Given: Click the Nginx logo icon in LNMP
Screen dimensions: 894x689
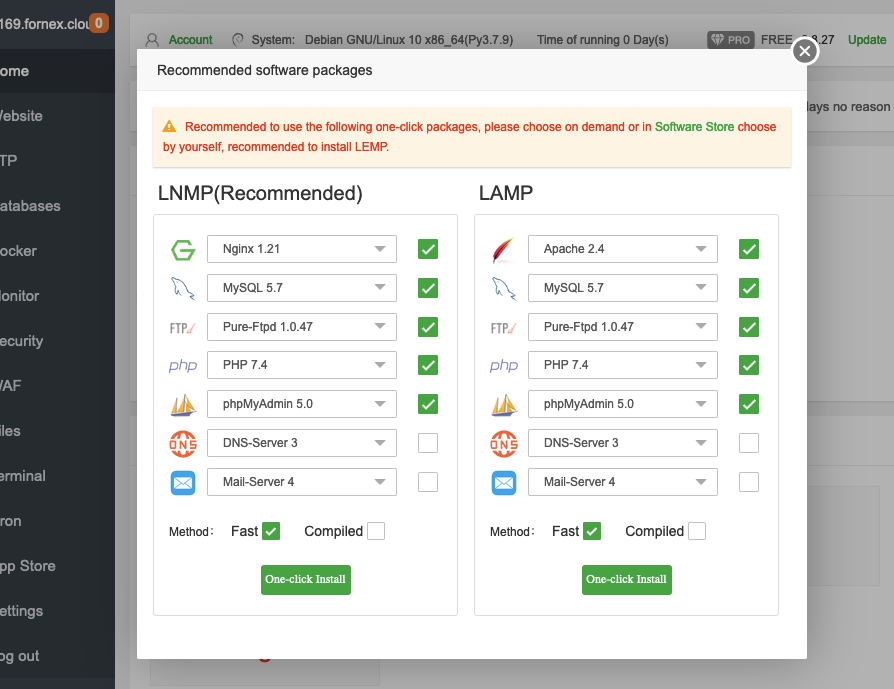Looking at the screenshot, I should [183, 249].
